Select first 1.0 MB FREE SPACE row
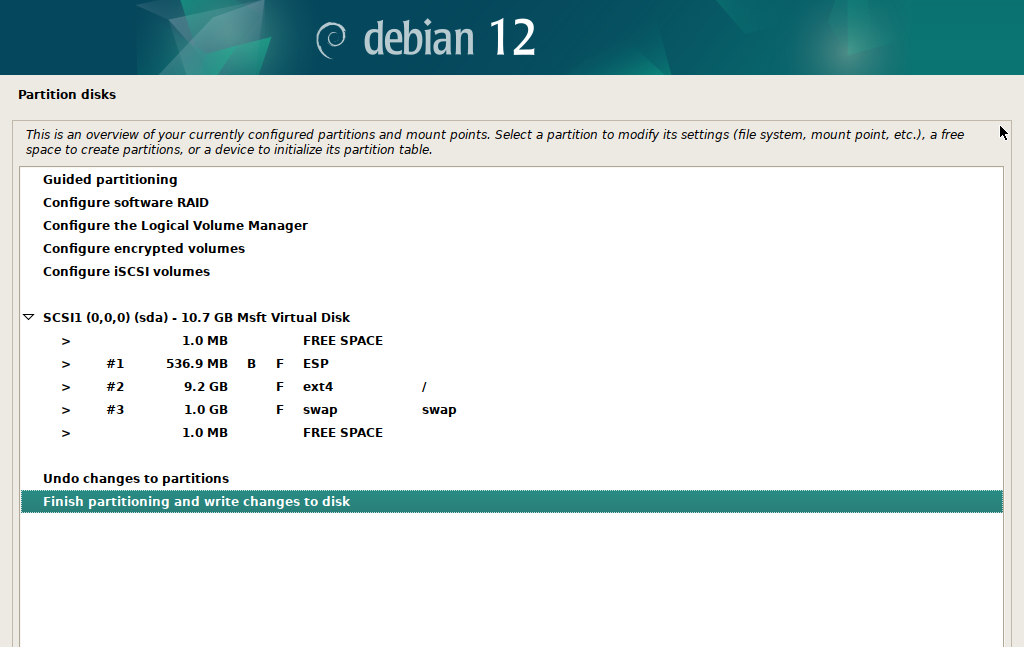The width and height of the screenshot is (1024, 647). 511,341
